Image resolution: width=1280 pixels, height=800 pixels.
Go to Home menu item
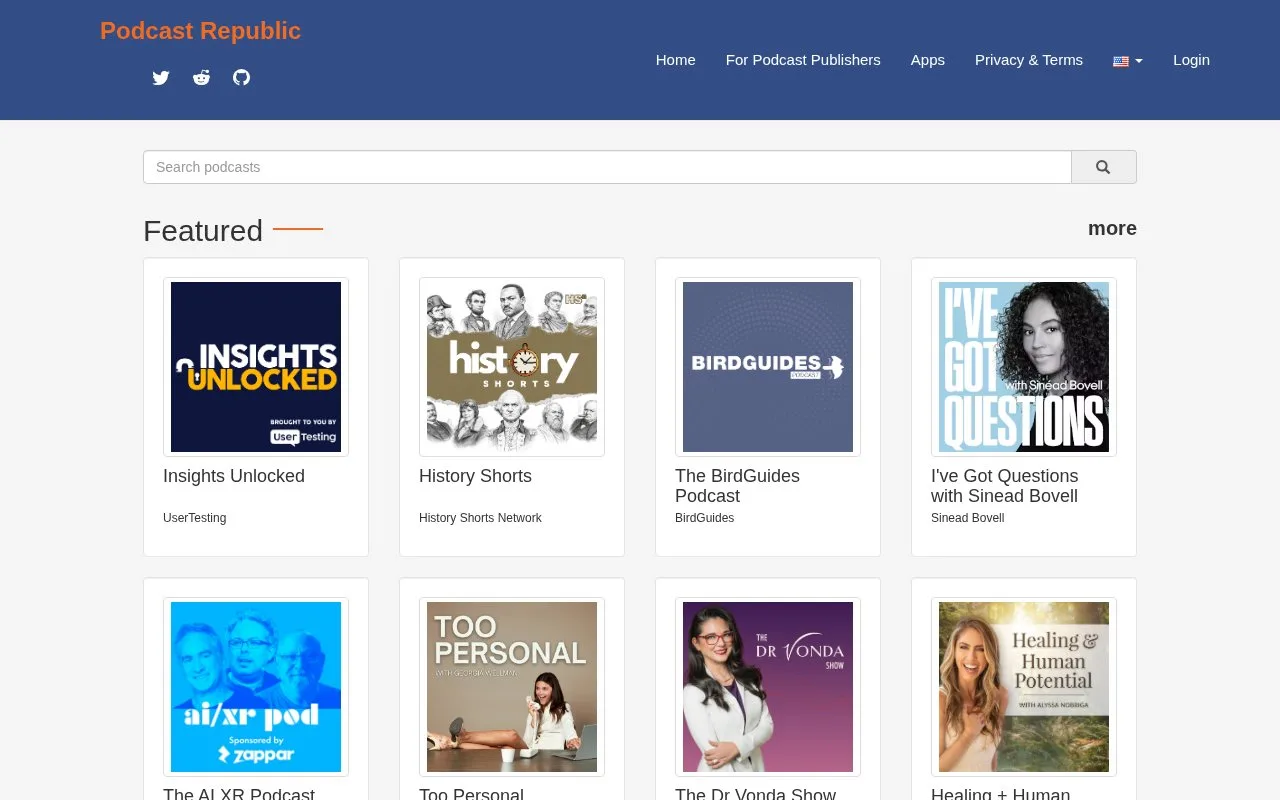tap(676, 60)
